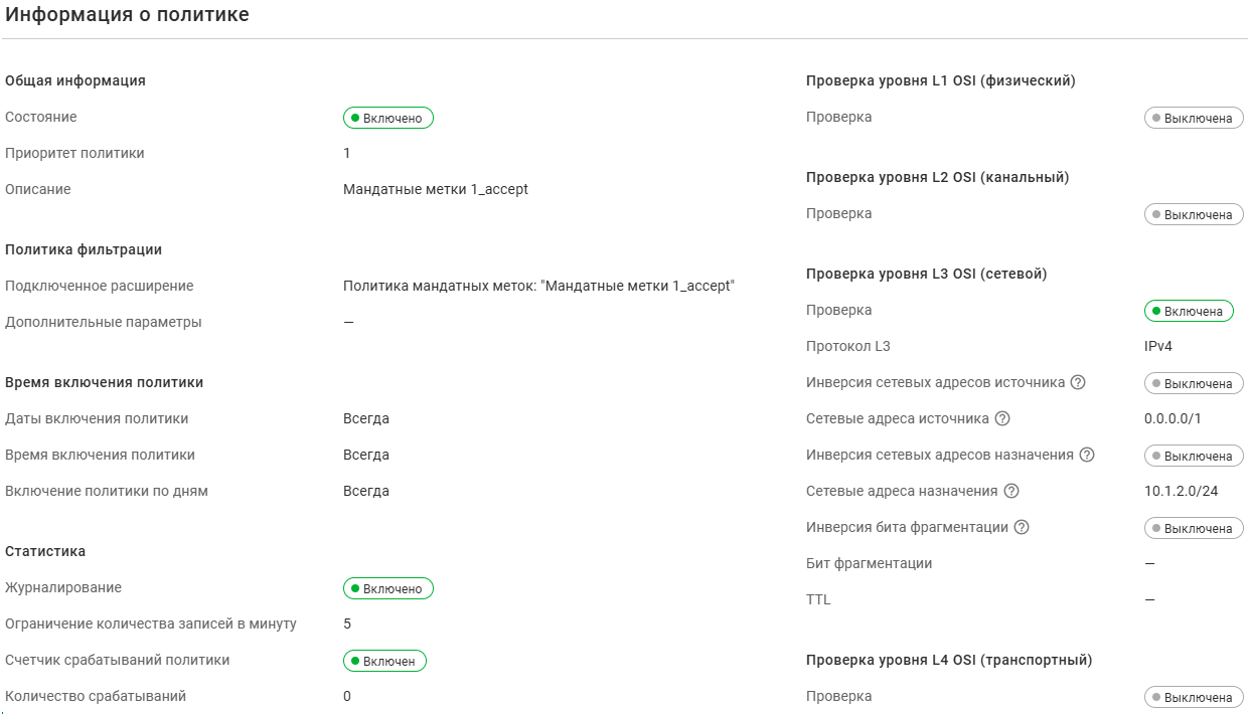Open help for destination address inversion
This screenshot has width=1252, height=714.
1087,455
